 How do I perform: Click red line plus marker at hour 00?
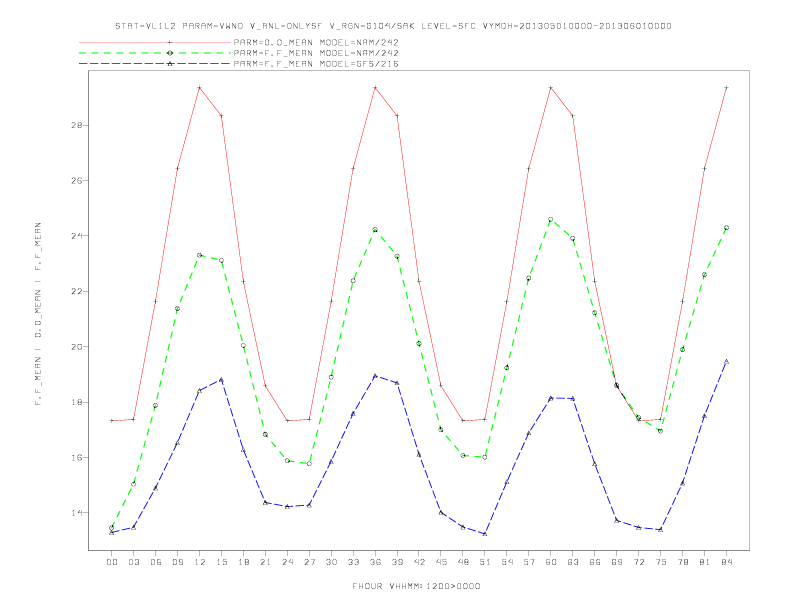point(112,421)
